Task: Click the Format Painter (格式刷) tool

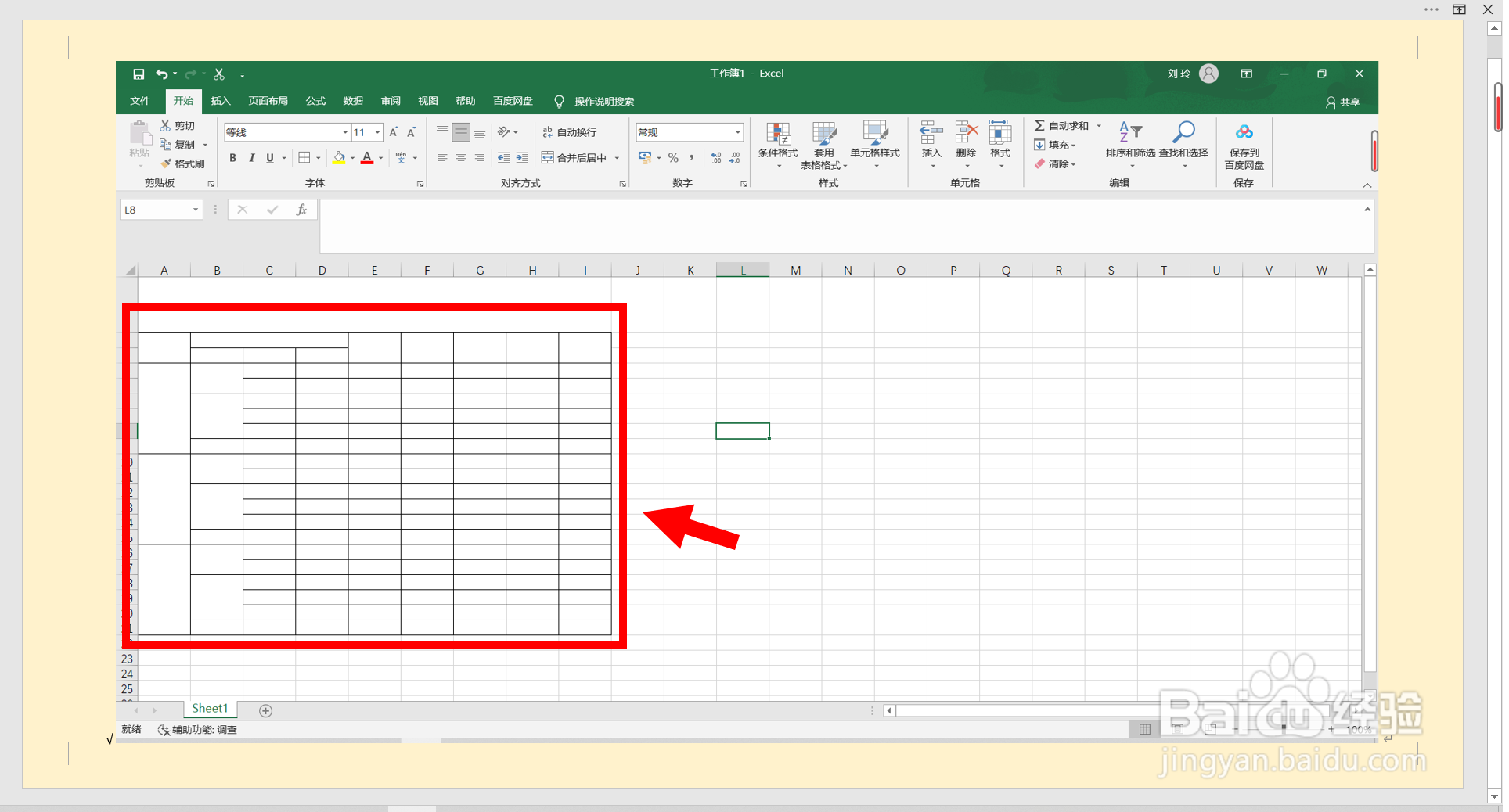Action: [x=182, y=163]
